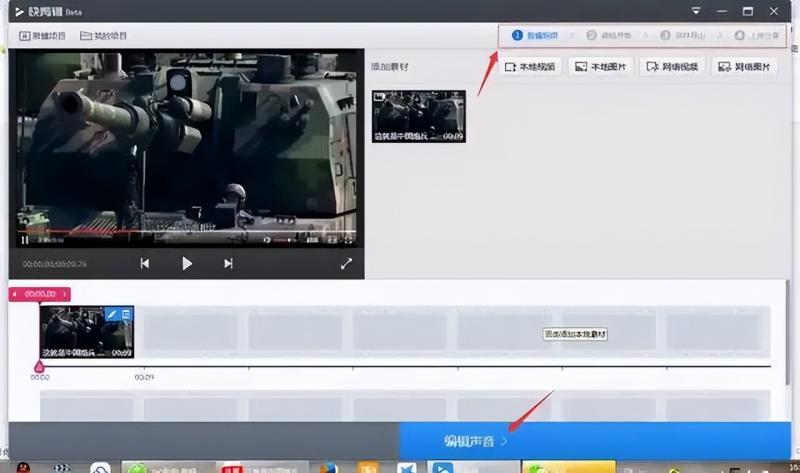Skip to next frame in preview controls
Image resolution: width=800 pixels, height=473 pixels.
pos(228,264)
